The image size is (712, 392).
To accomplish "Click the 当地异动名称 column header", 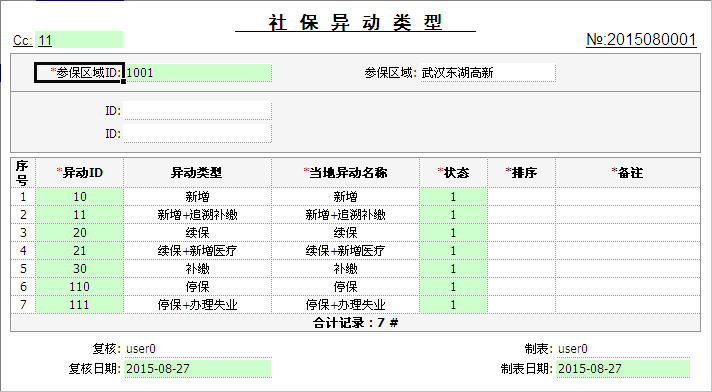I will coord(345,173).
